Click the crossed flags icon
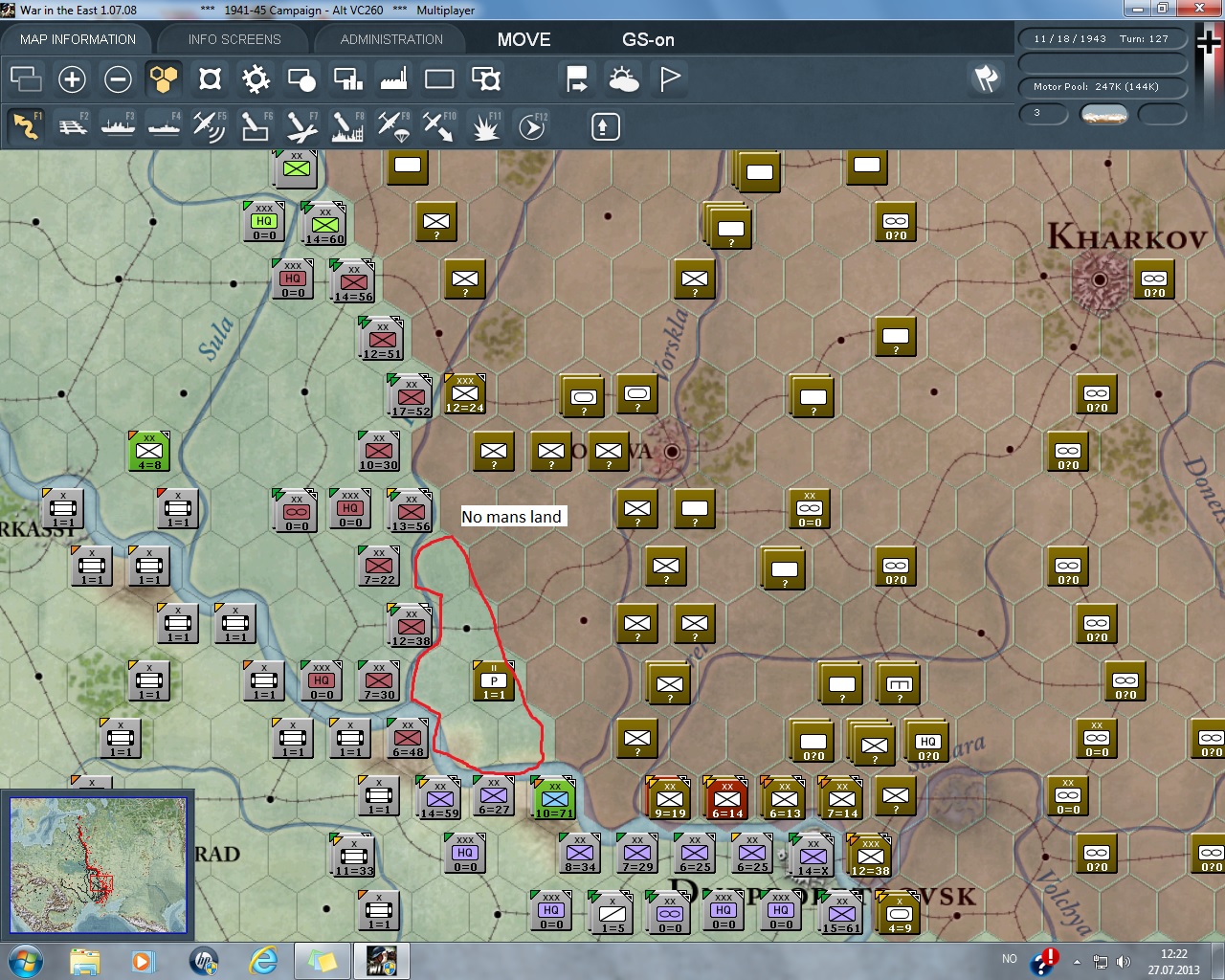The width and height of the screenshot is (1225, 980). tap(986, 78)
